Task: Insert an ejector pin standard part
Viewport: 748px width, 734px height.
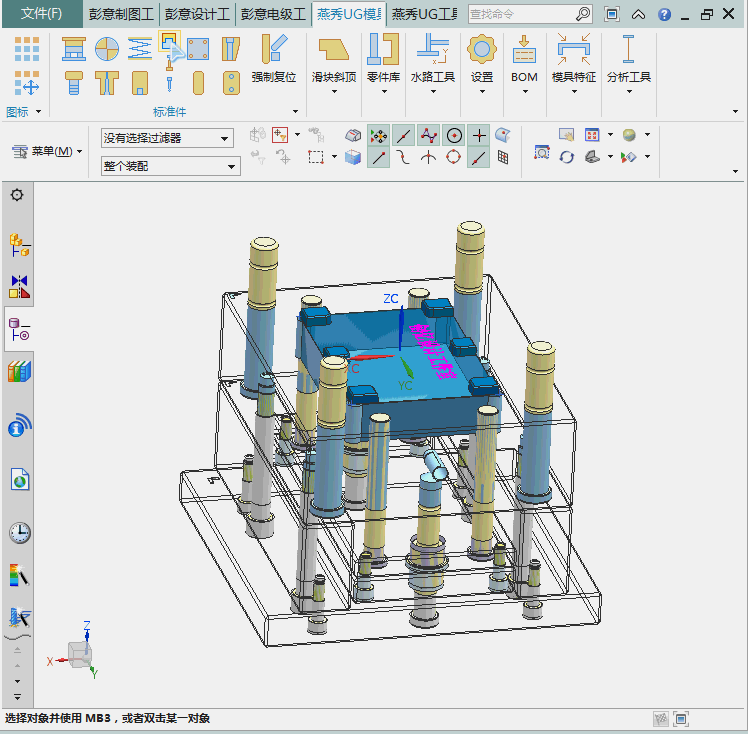Action: 169,83
